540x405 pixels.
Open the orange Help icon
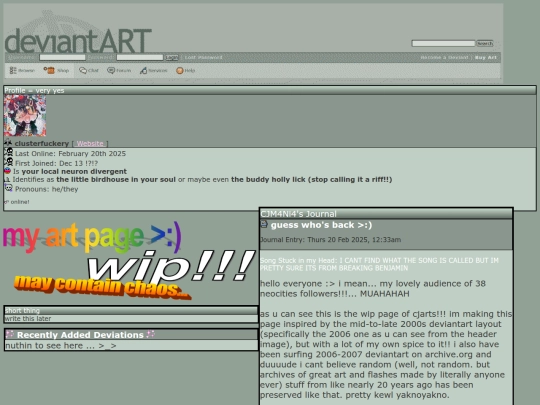179,70
